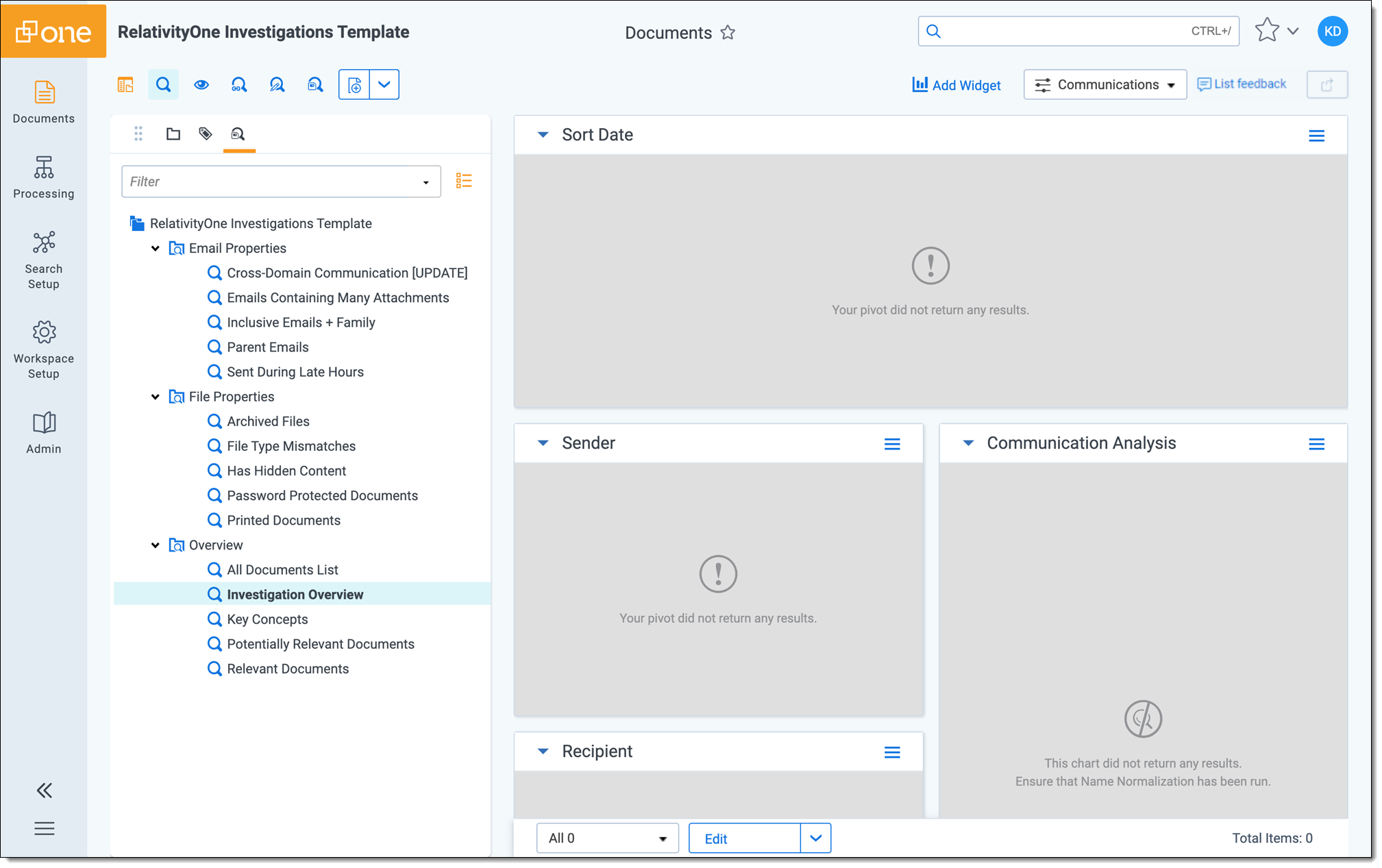Switch to the saved searches browser tab
1382x868 pixels.
[x=238, y=134]
